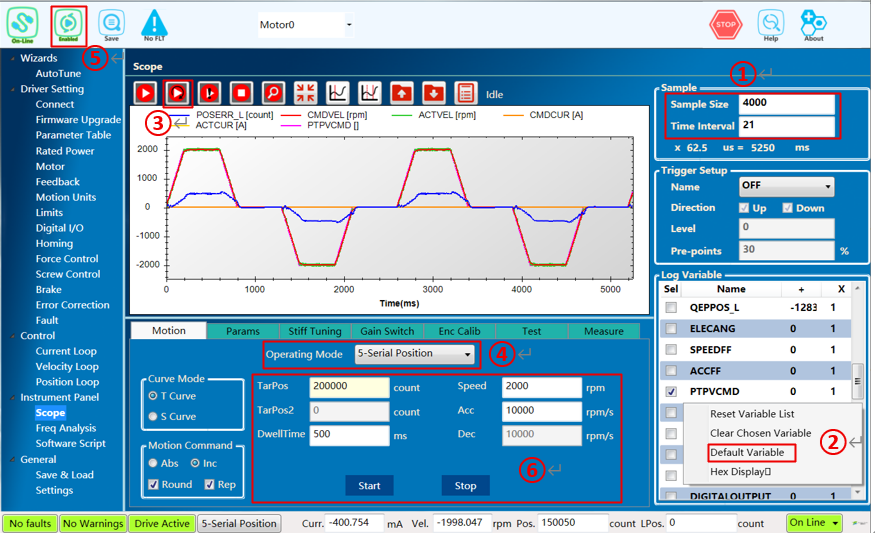The image size is (875, 533).
Task: Click the fit-to-window arrows scope icon
Action: [305, 93]
